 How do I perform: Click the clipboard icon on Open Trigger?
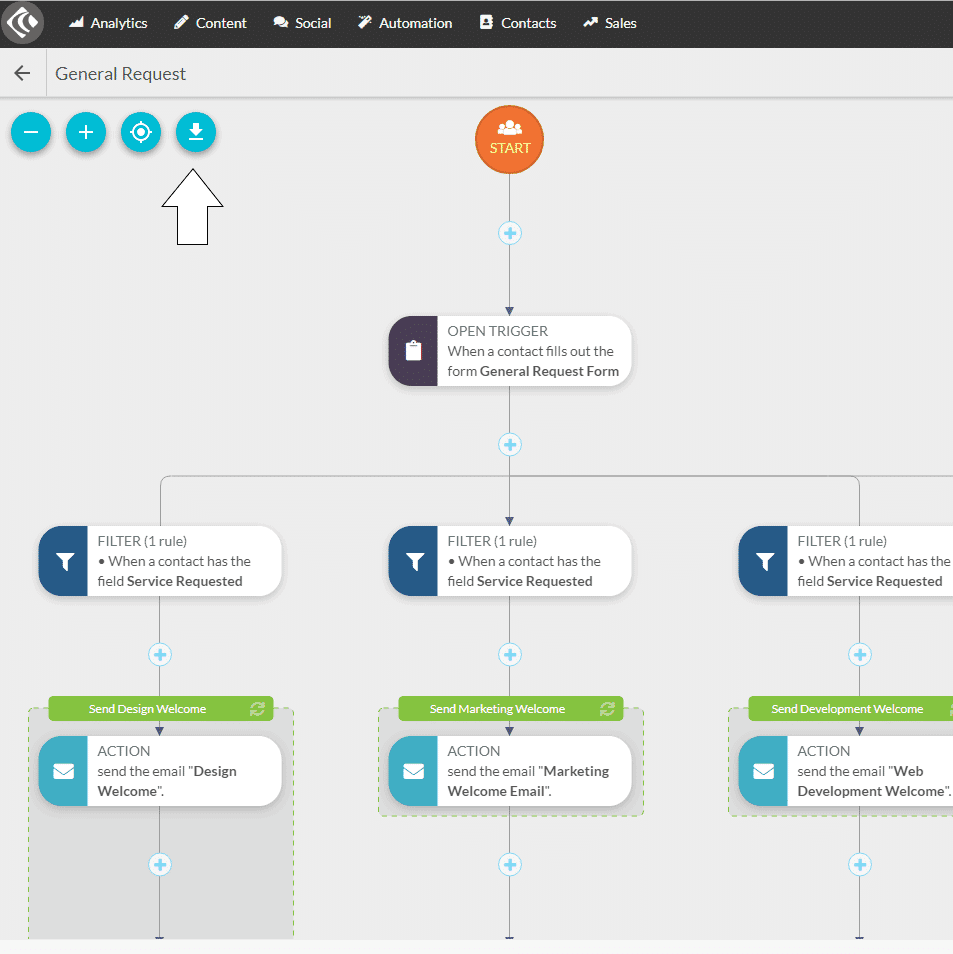point(413,351)
